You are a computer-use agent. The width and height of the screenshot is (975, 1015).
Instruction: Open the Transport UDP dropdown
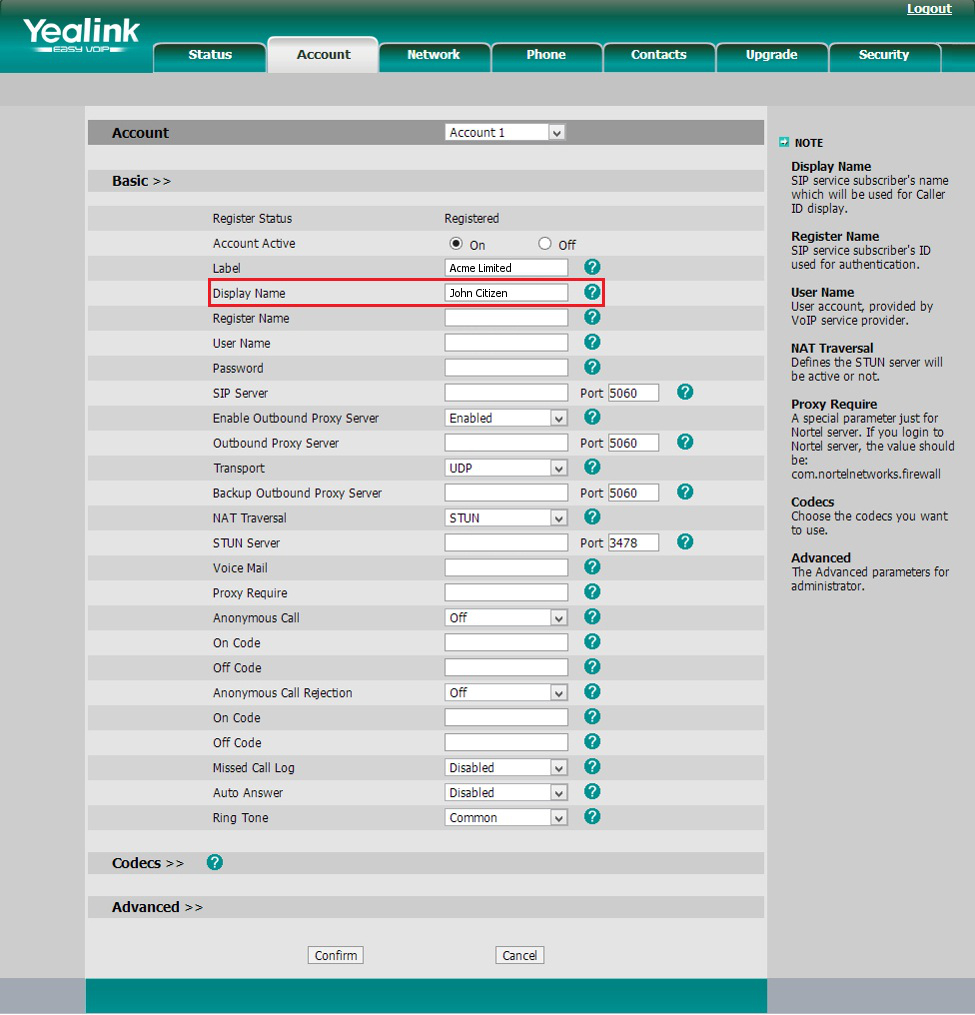coord(506,468)
